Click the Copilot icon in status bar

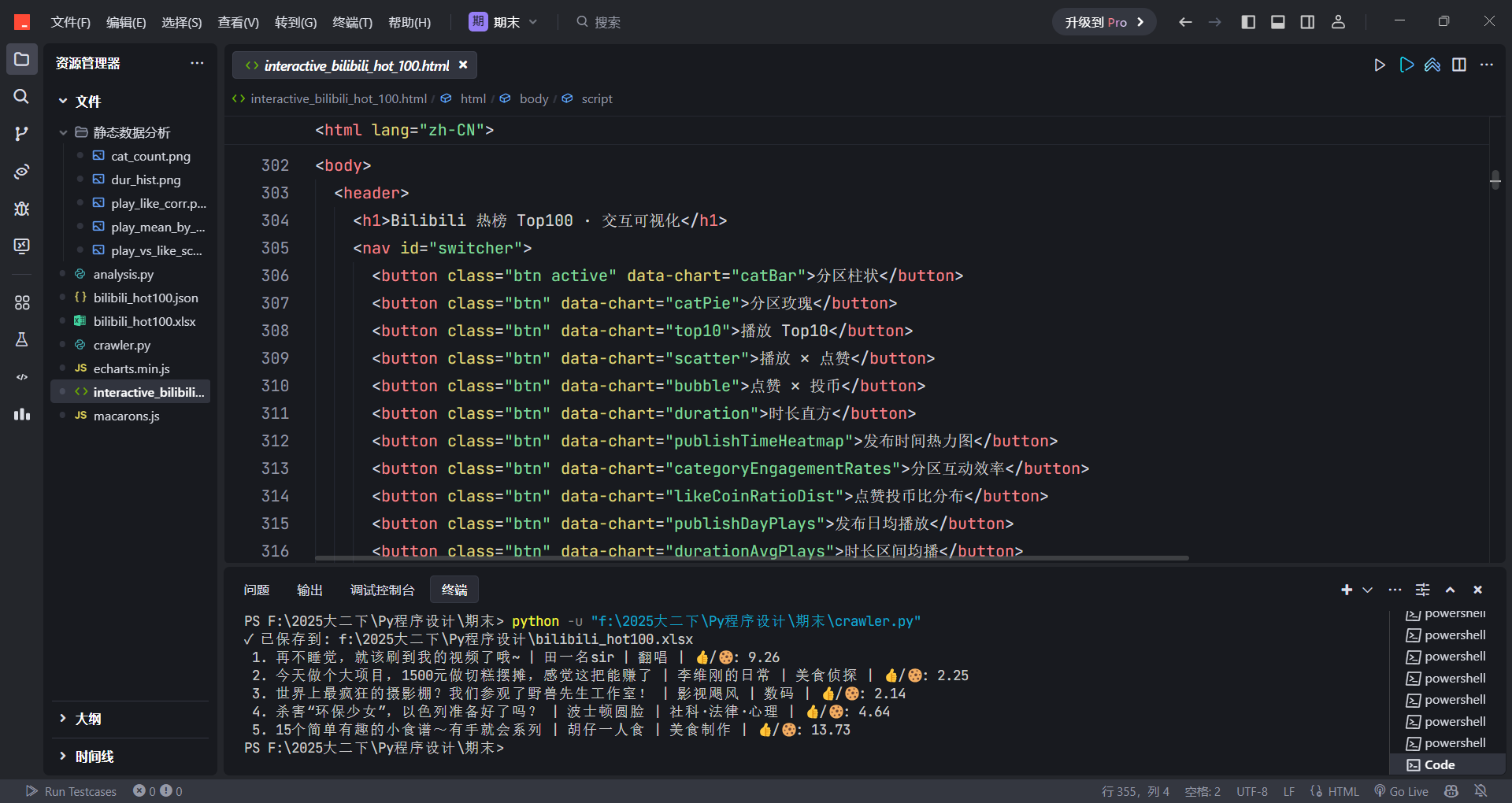[x=1451, y=790]
